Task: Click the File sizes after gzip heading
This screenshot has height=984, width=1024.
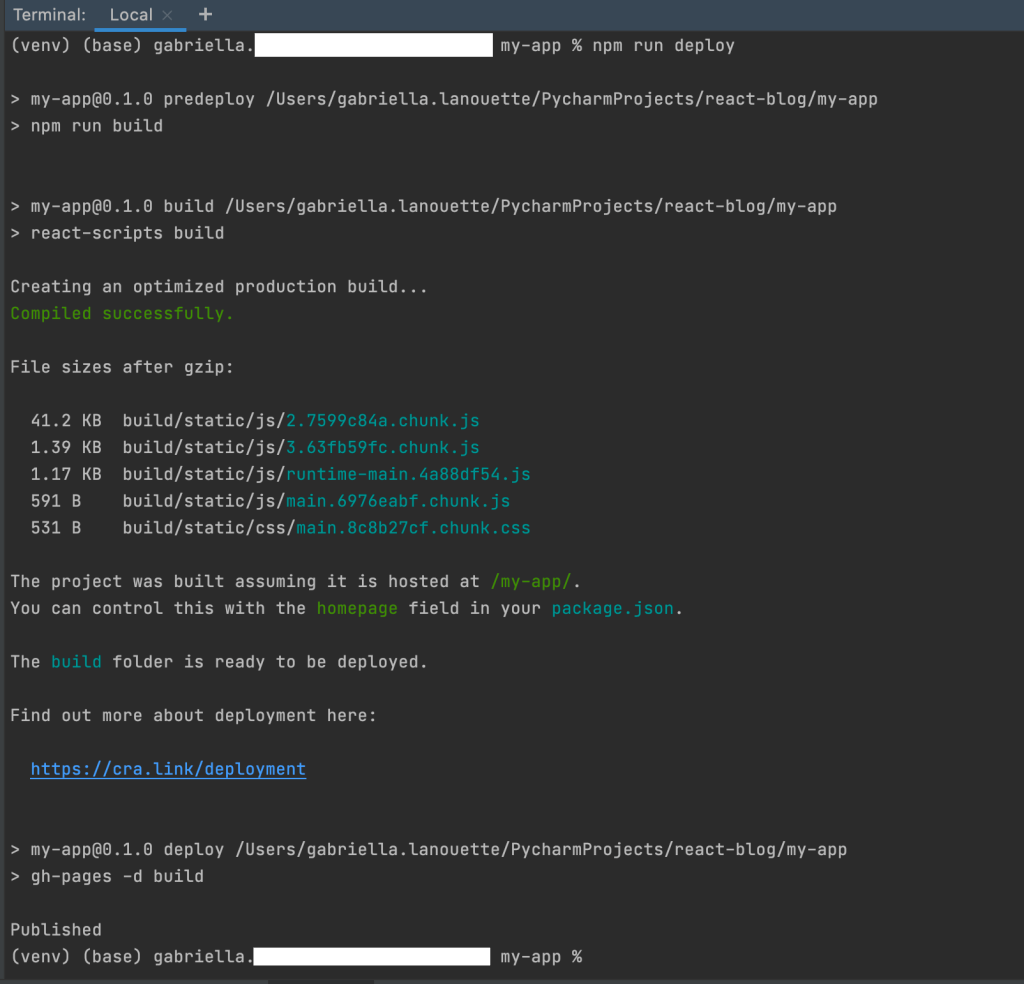Action: pos(122,367)
